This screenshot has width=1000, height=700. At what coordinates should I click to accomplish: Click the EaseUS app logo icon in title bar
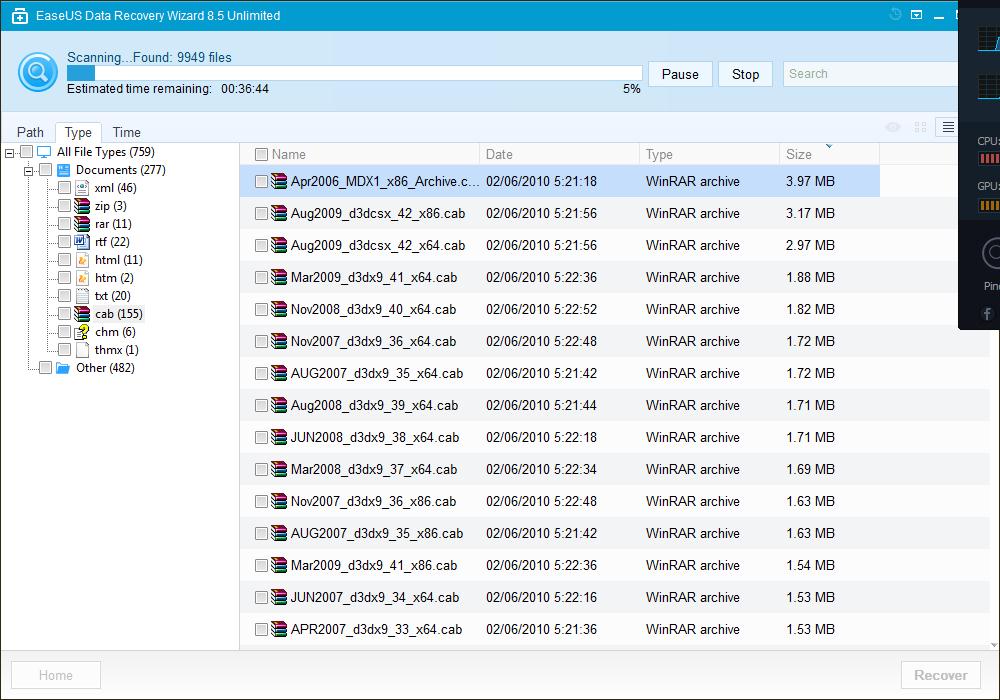pos(20,16)
